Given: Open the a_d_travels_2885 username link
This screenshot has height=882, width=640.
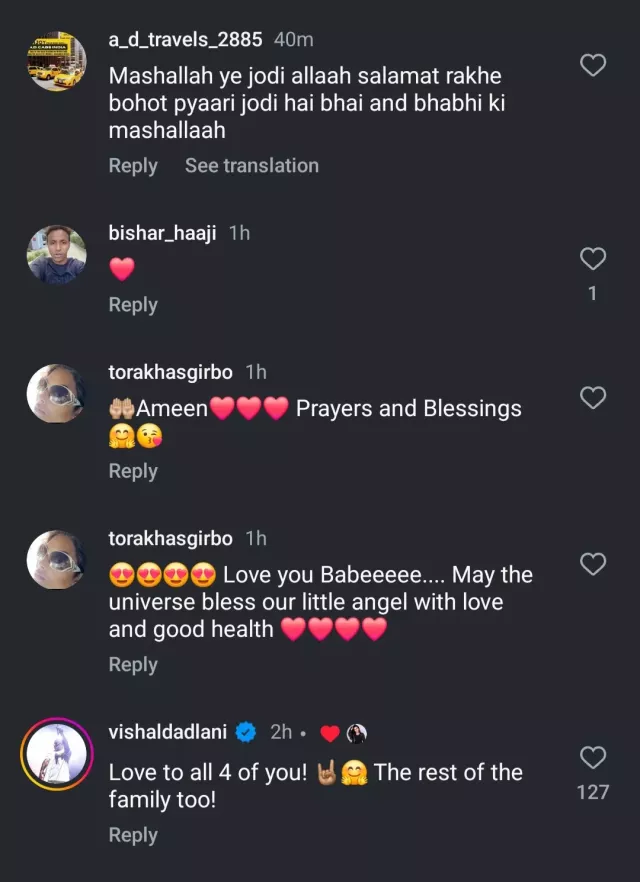Looking at the screenshot, I should (x=185, y=40).
